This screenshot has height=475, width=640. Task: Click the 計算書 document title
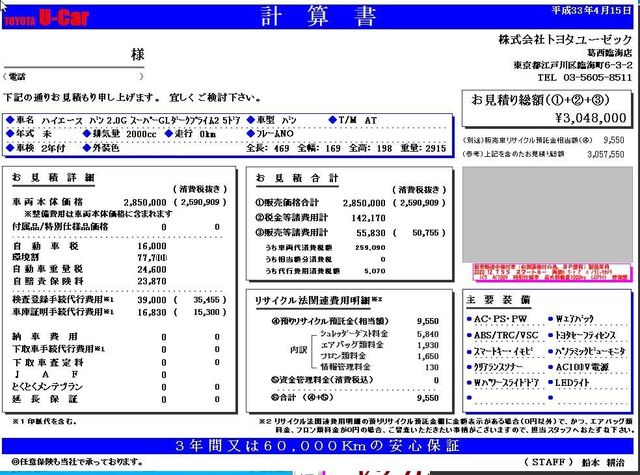pos(318,17)
